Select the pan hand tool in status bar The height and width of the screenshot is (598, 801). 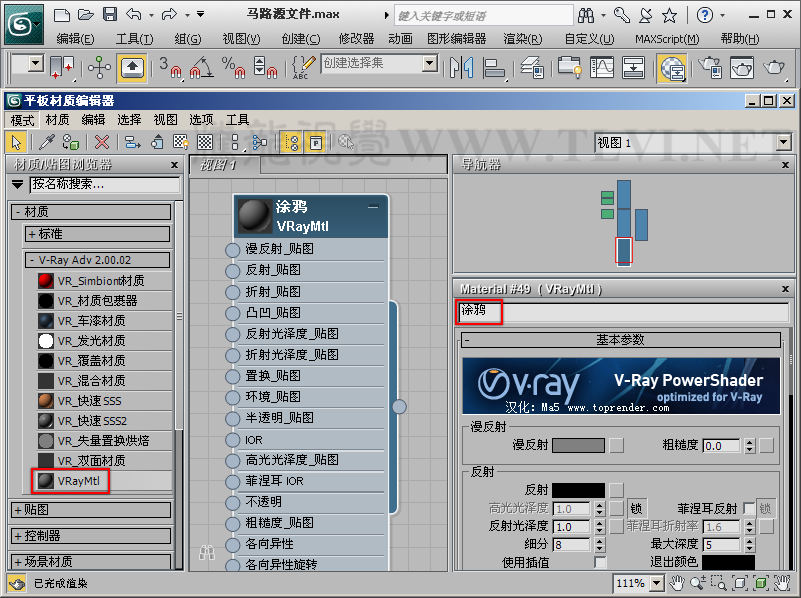677,582
